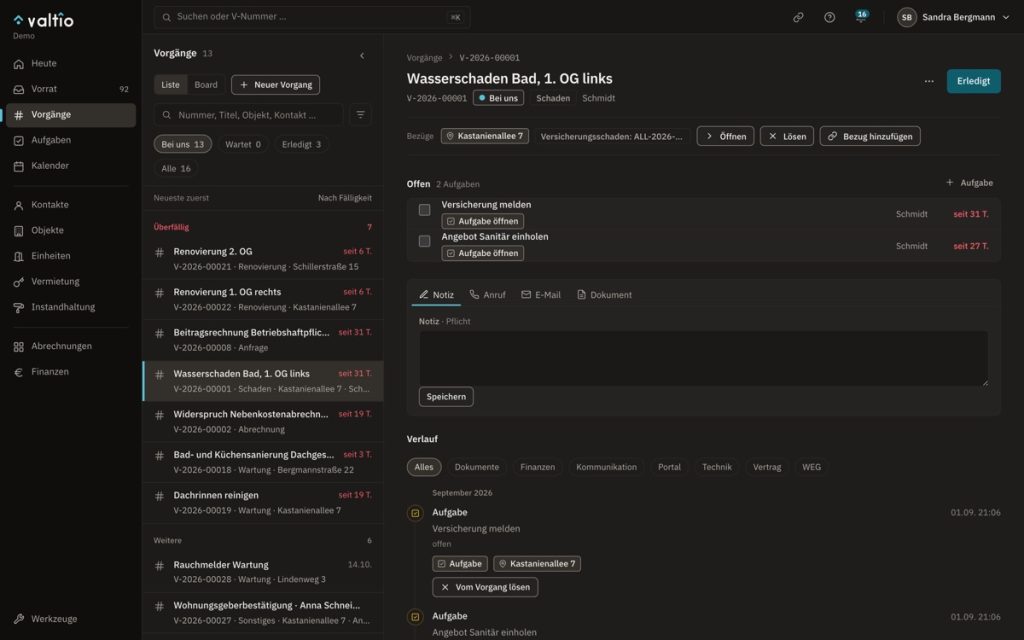The width and height of the screenshot is (1024, 640).
Task: Open the link icon in top bar
Action: (798, 18)
